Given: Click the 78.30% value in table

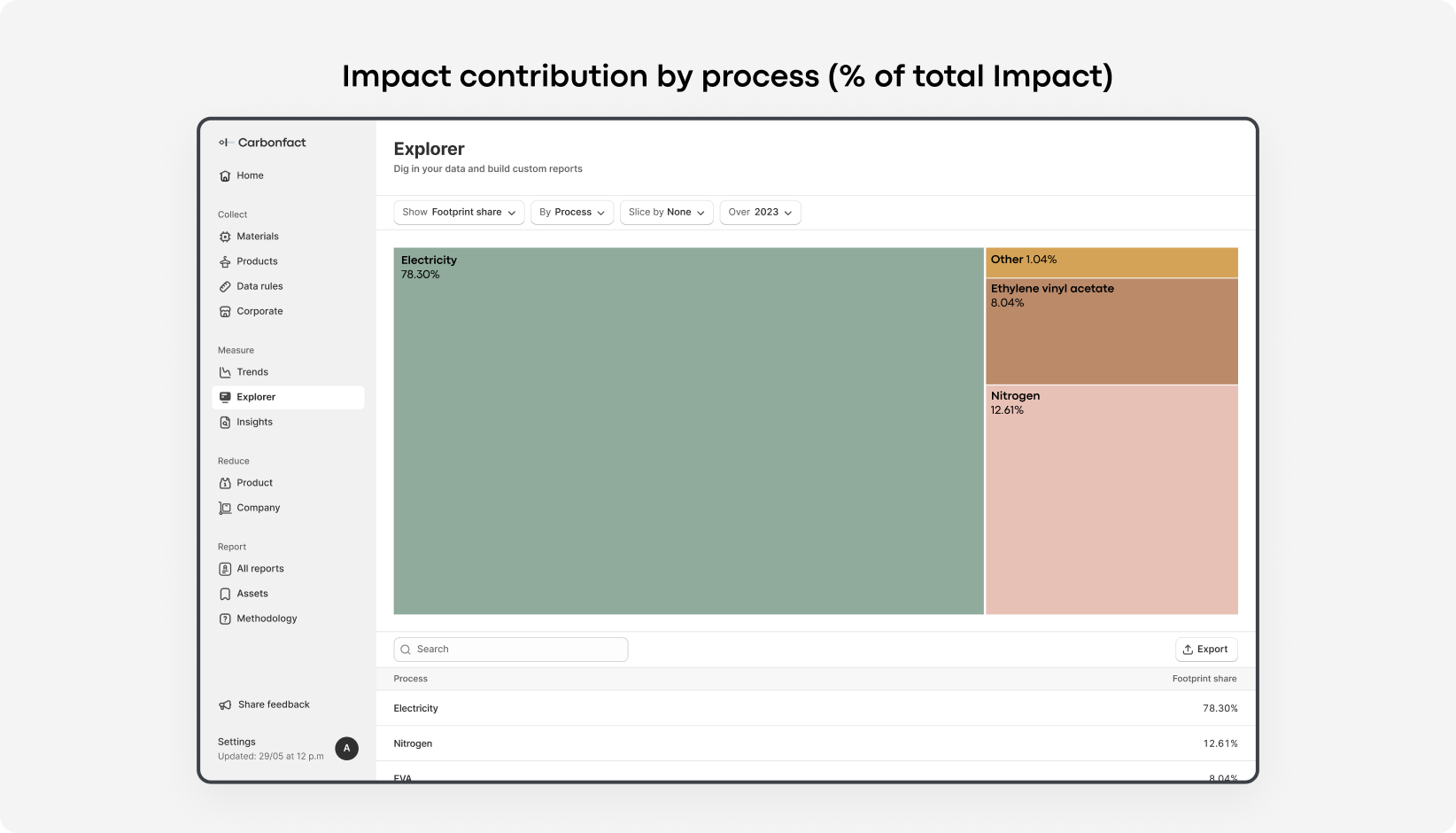Looking at the screenshot, I should tap(1220, 708).
